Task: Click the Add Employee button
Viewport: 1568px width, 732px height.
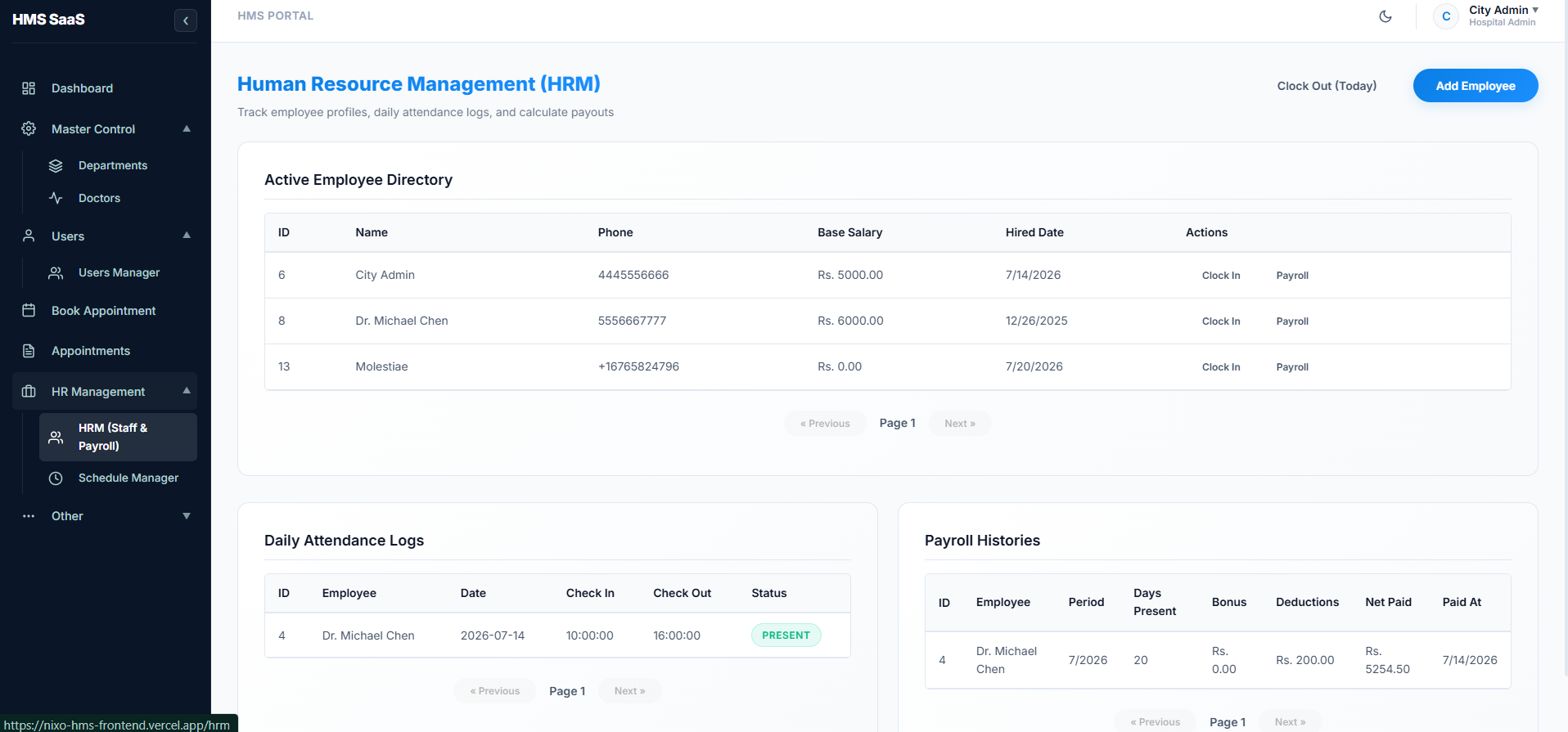Action: point(1476,86)
